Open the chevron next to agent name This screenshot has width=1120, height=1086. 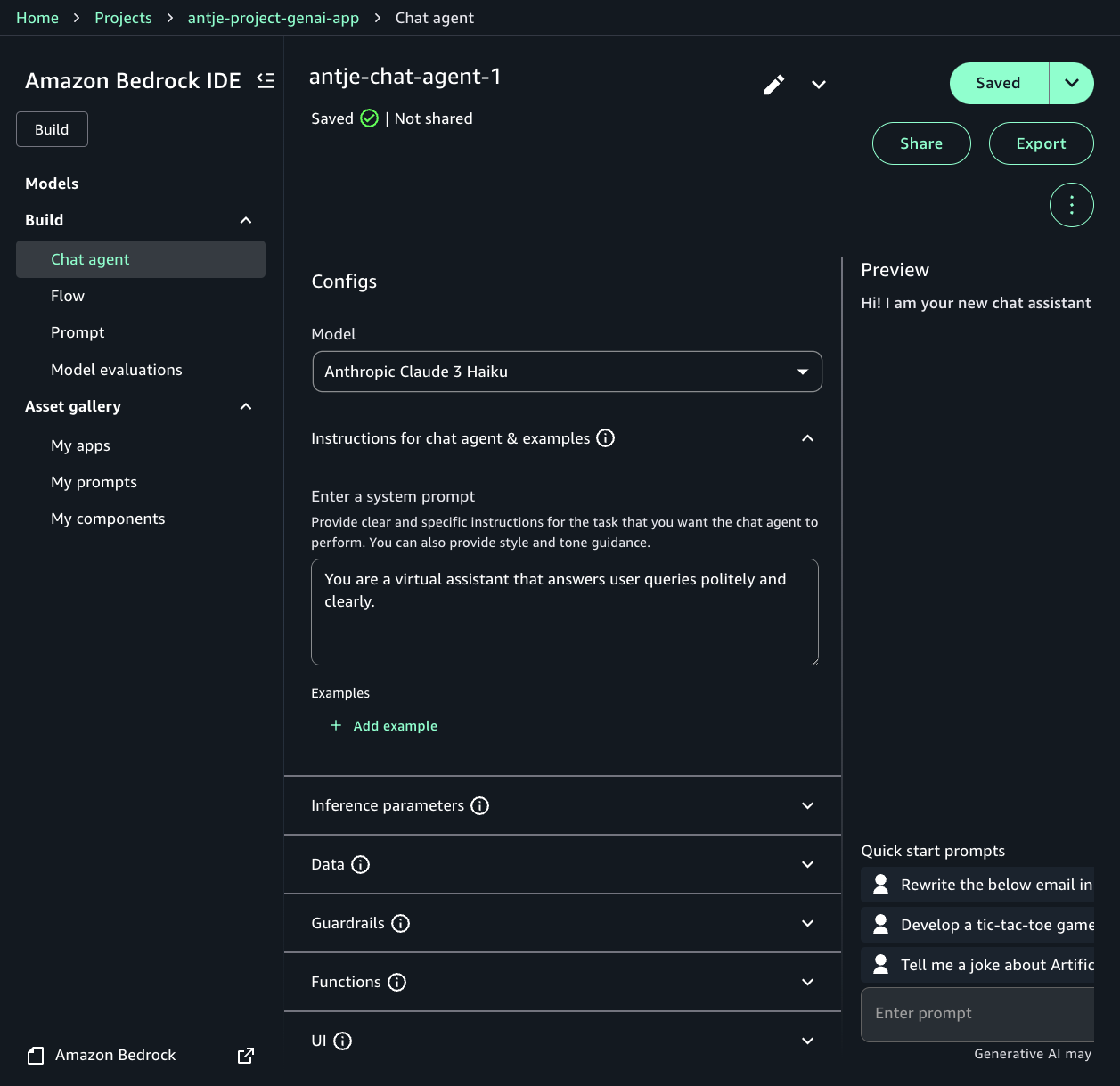tap(819, 85)
